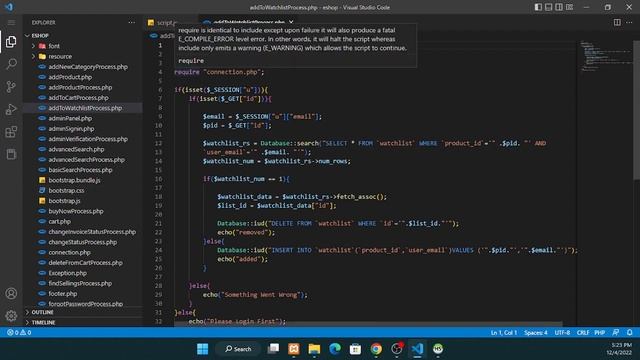Open the Customize Layout icon
This screenshot has height=360, width=640.
pos(569,7)
